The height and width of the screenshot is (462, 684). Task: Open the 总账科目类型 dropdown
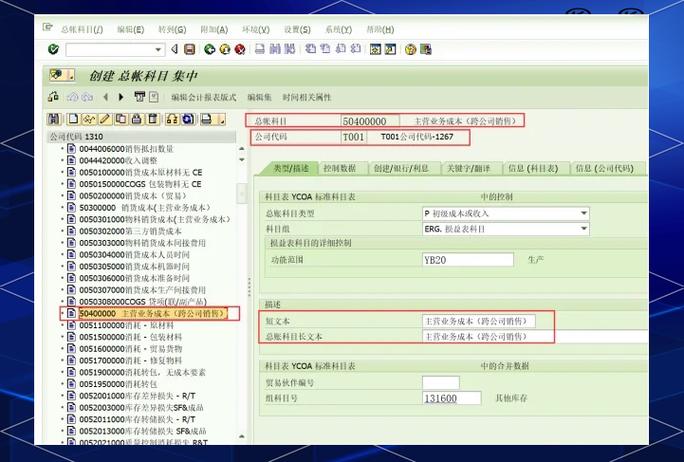583,213
